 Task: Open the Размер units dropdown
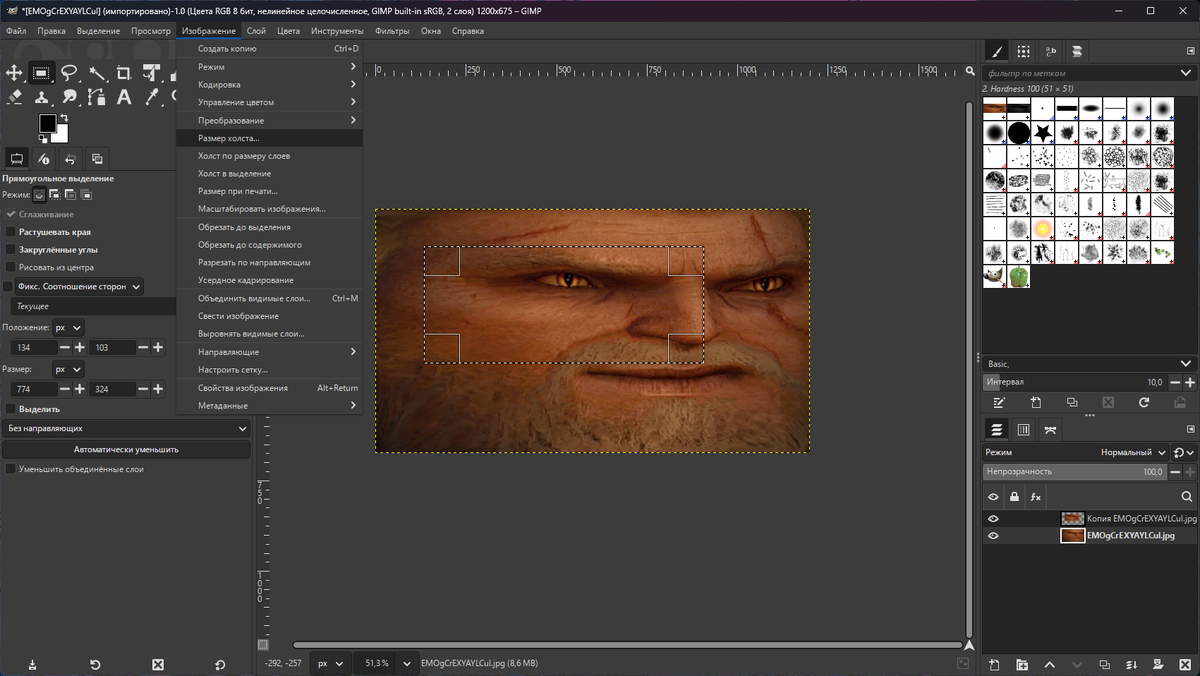pyautogui.click(x=68, y=369)
